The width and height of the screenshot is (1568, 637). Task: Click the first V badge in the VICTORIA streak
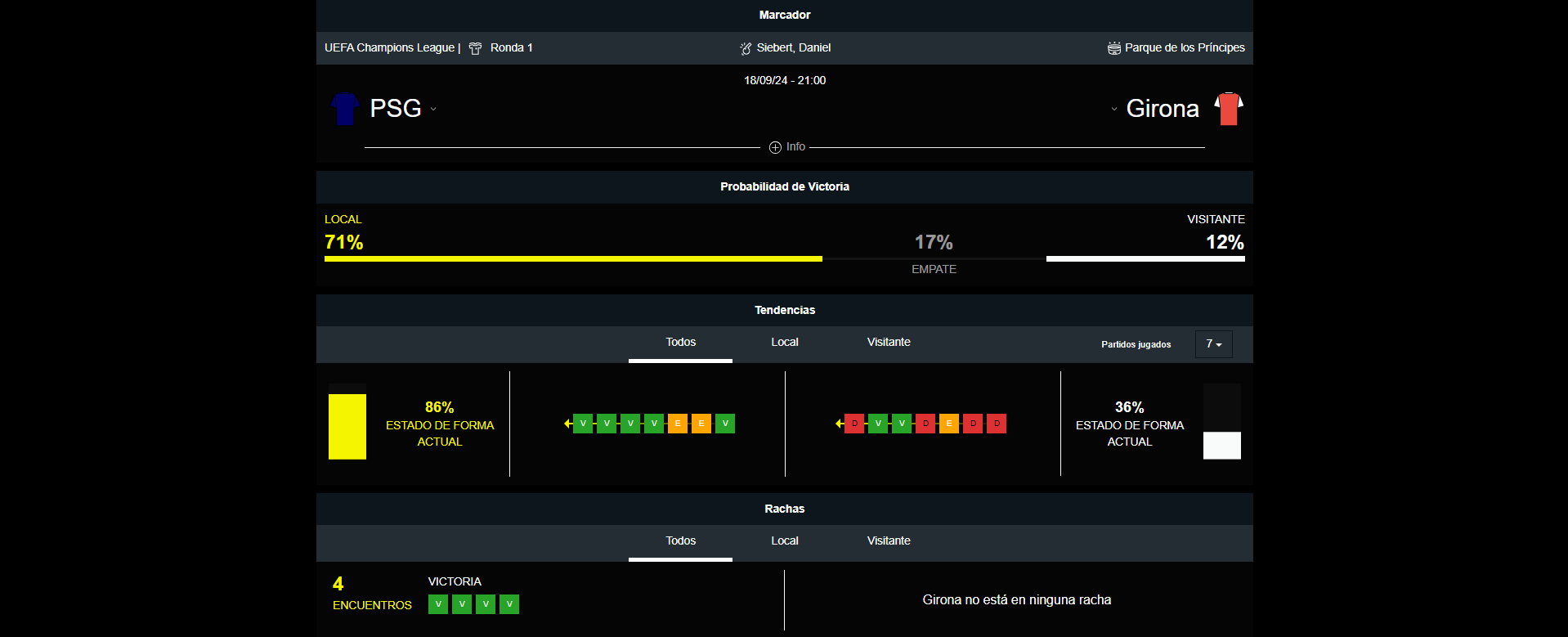438,604
